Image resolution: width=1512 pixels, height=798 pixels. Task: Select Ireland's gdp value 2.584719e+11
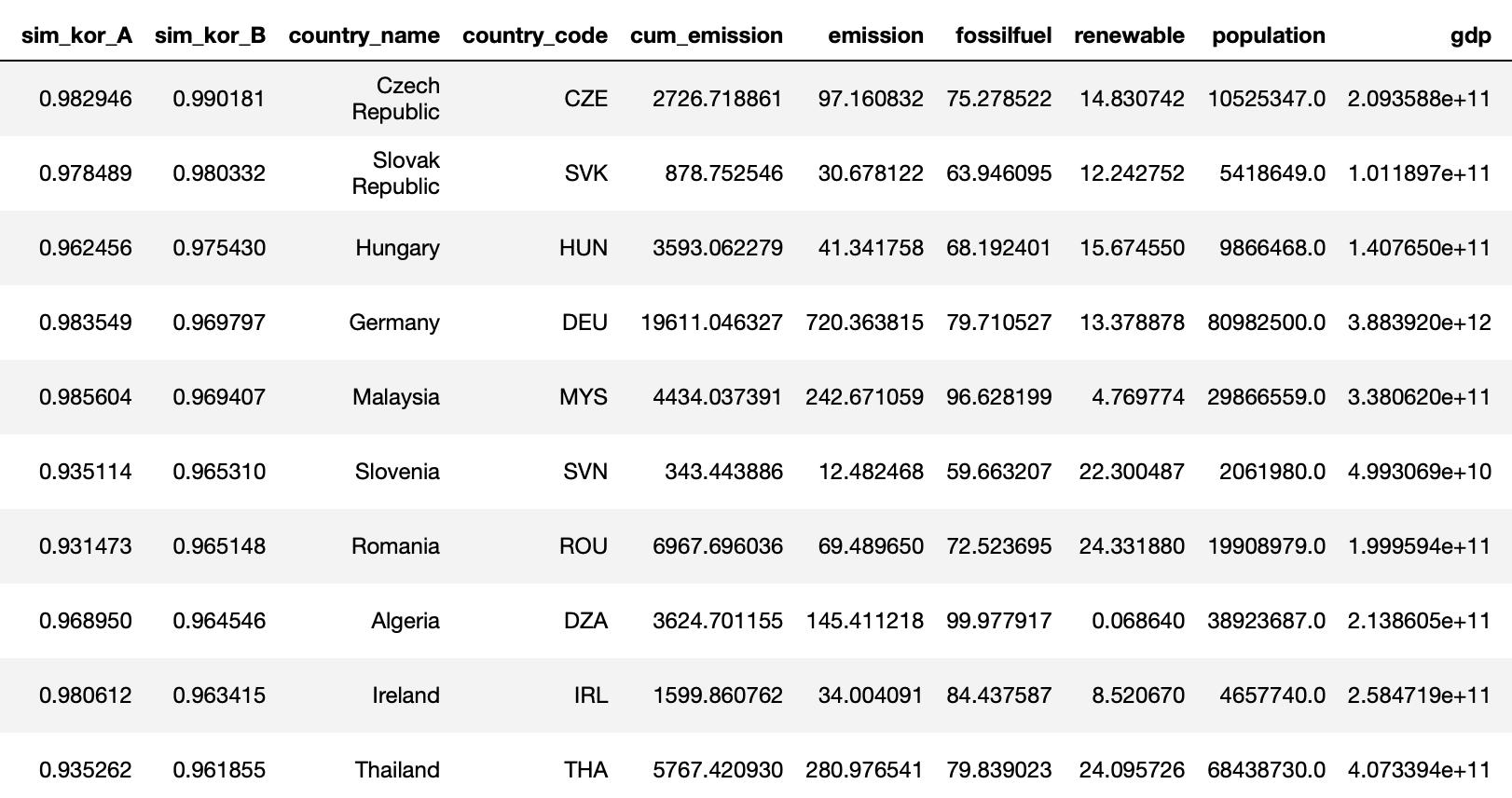[x=1419, y=695]
